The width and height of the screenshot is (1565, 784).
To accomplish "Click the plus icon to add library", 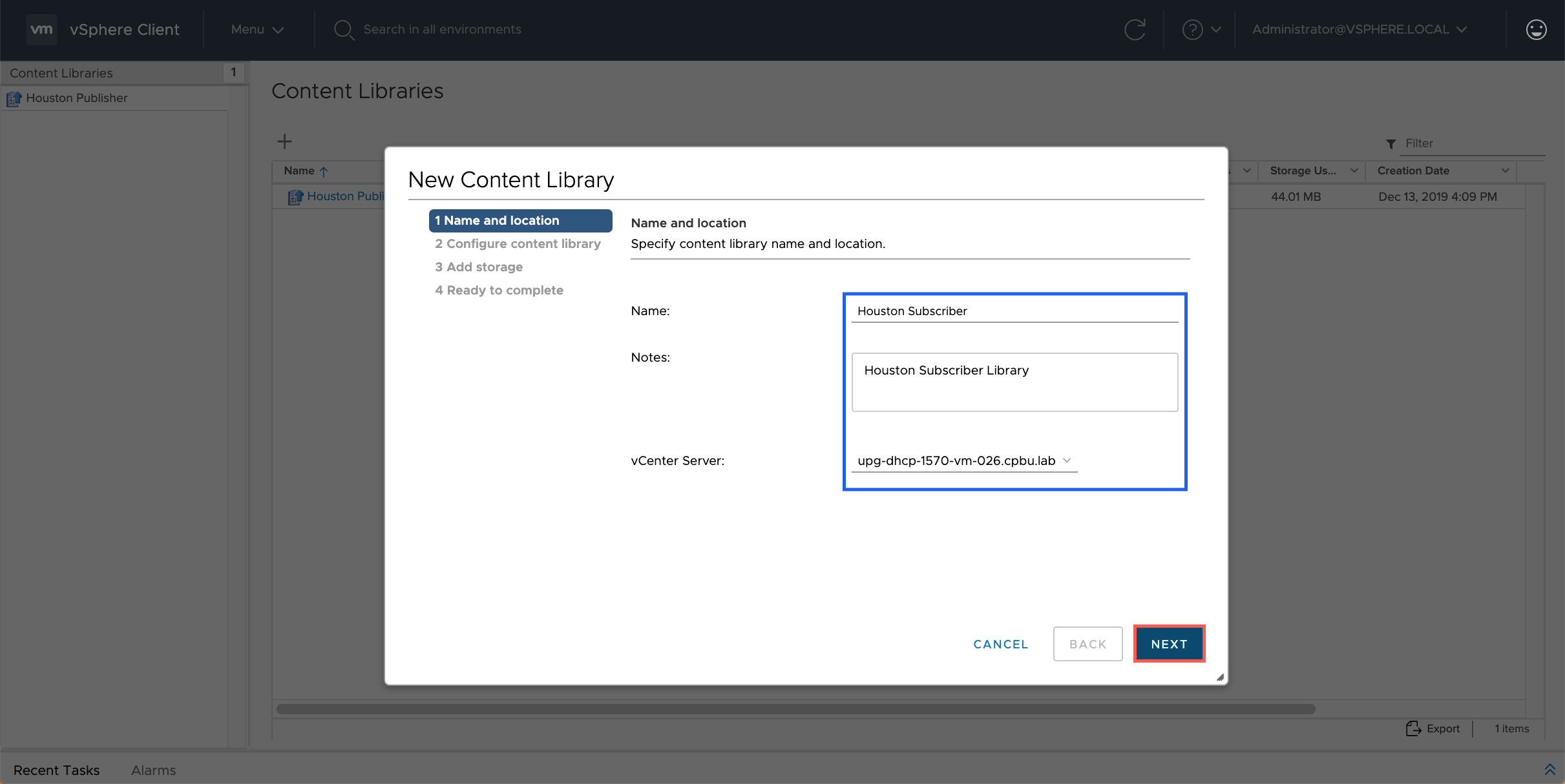I will [284, 141].
